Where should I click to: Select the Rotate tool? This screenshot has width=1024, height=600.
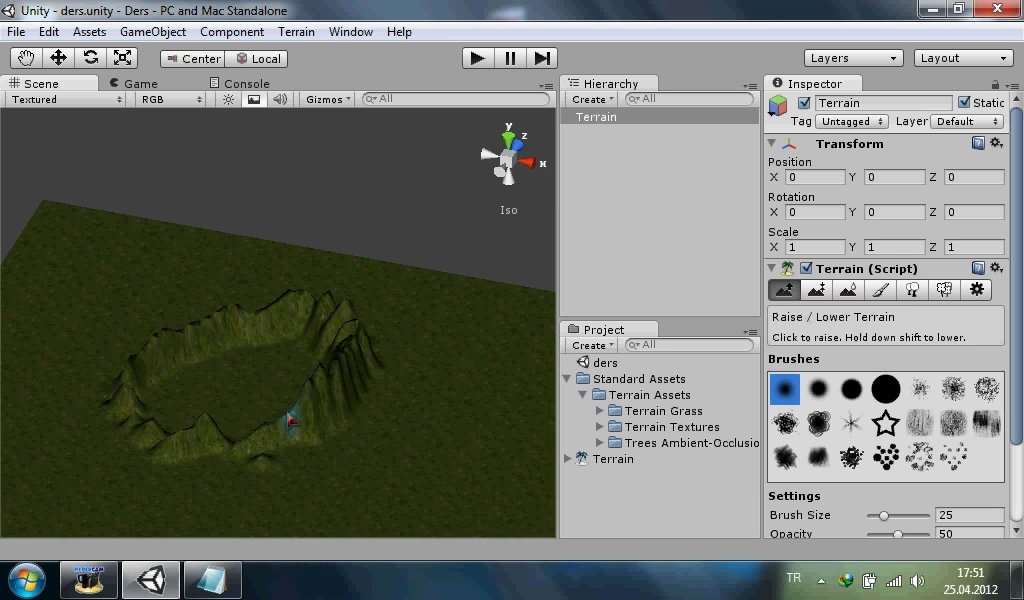pyautogui.click(x=90, y=58)
